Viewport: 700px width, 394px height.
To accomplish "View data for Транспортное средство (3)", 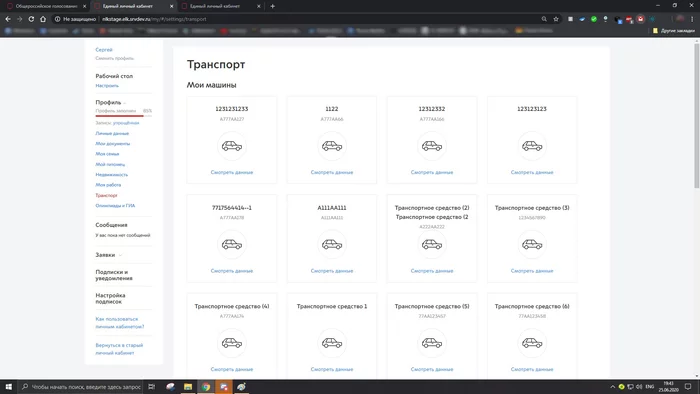I will [x=532, y=271].
